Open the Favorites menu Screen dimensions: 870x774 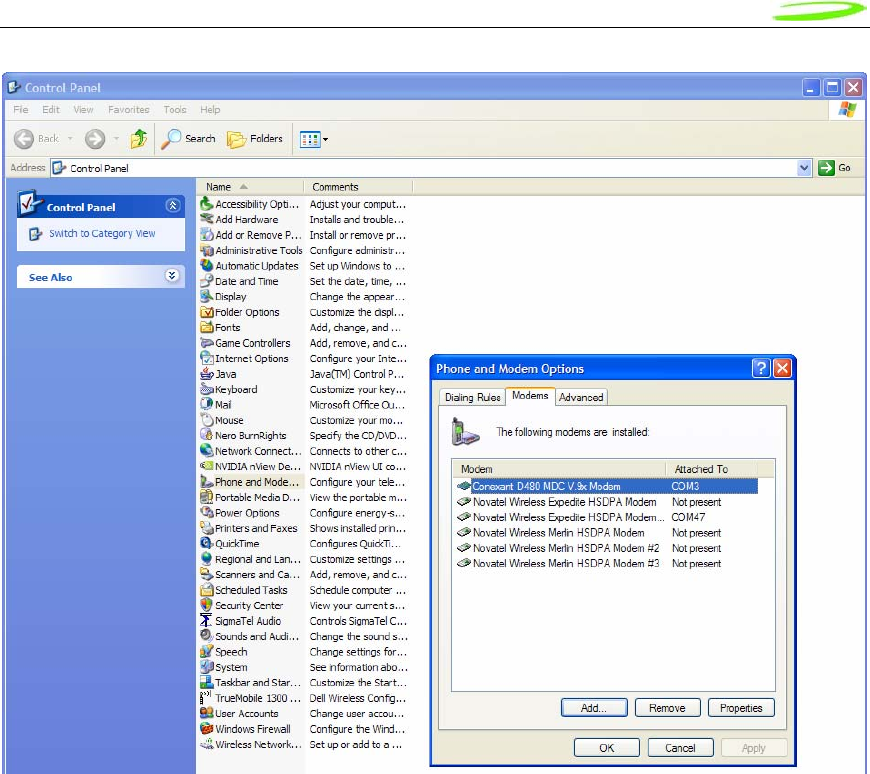[x=129, y=109]
